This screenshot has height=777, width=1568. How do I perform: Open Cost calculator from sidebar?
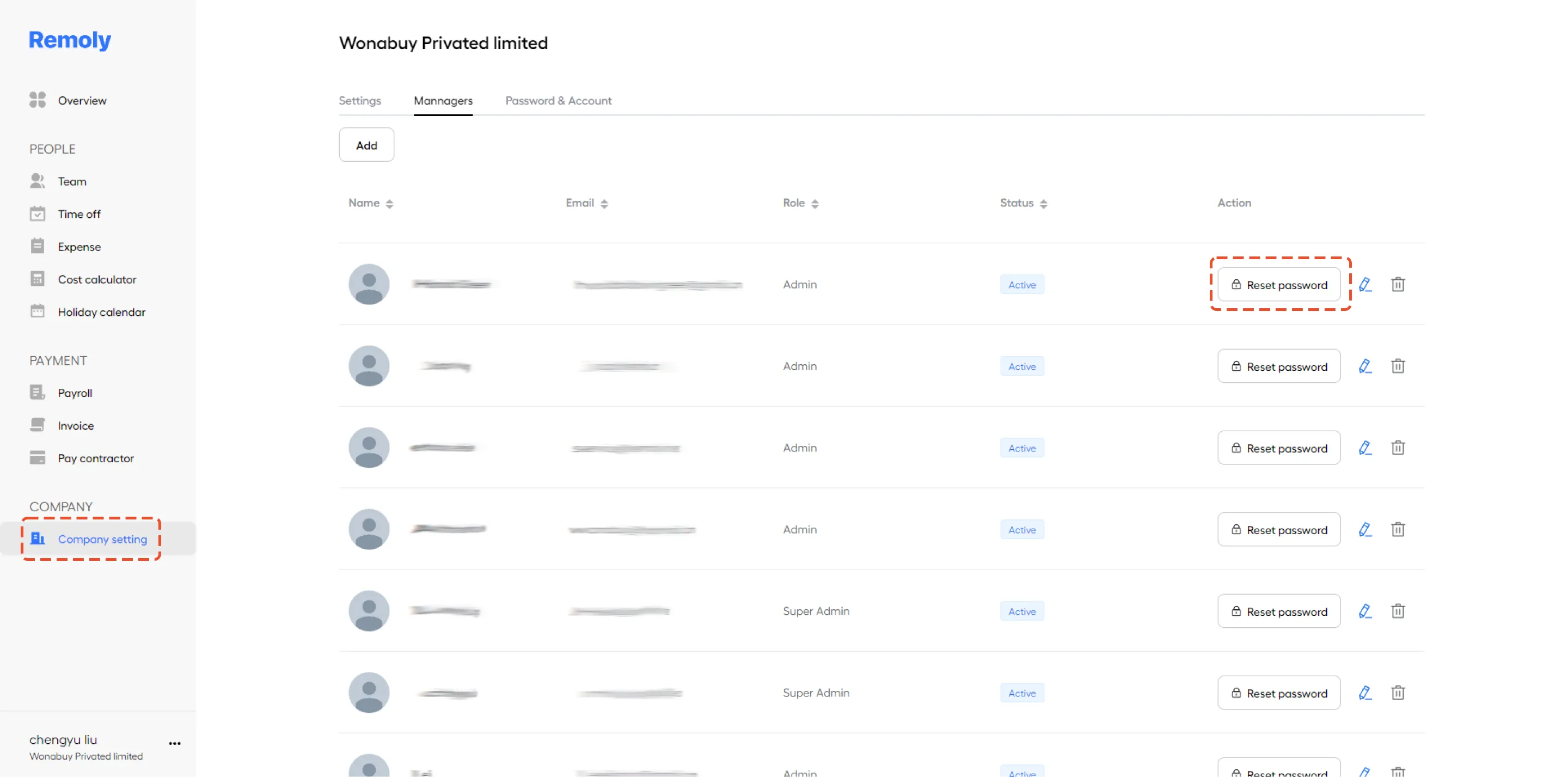coord(97,279)
